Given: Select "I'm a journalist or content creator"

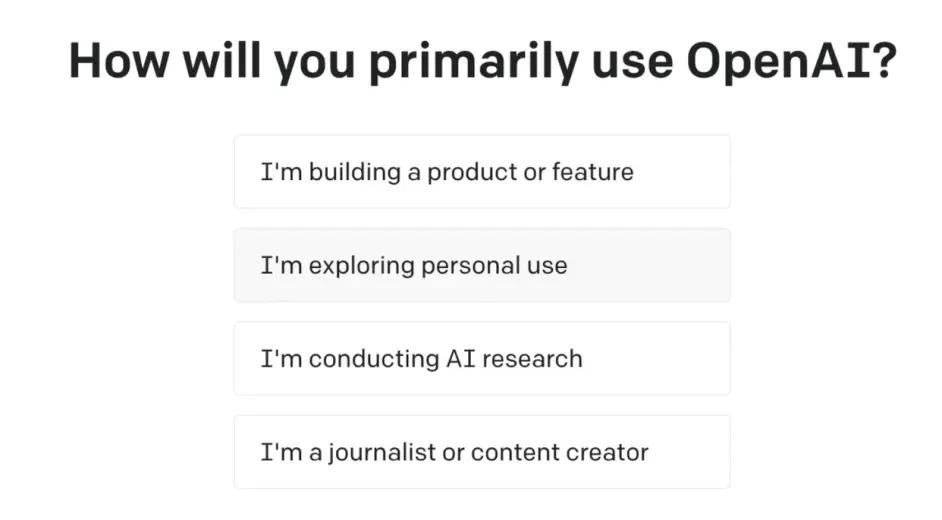Looking at the screenshot, I should (x=481, y=452).
